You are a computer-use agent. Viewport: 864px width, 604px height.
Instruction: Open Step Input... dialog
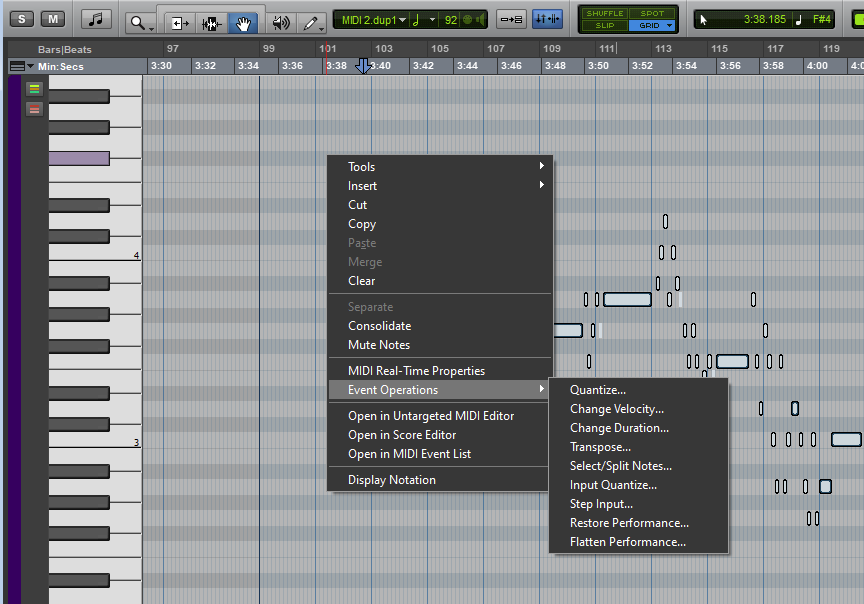coord(639,504)
